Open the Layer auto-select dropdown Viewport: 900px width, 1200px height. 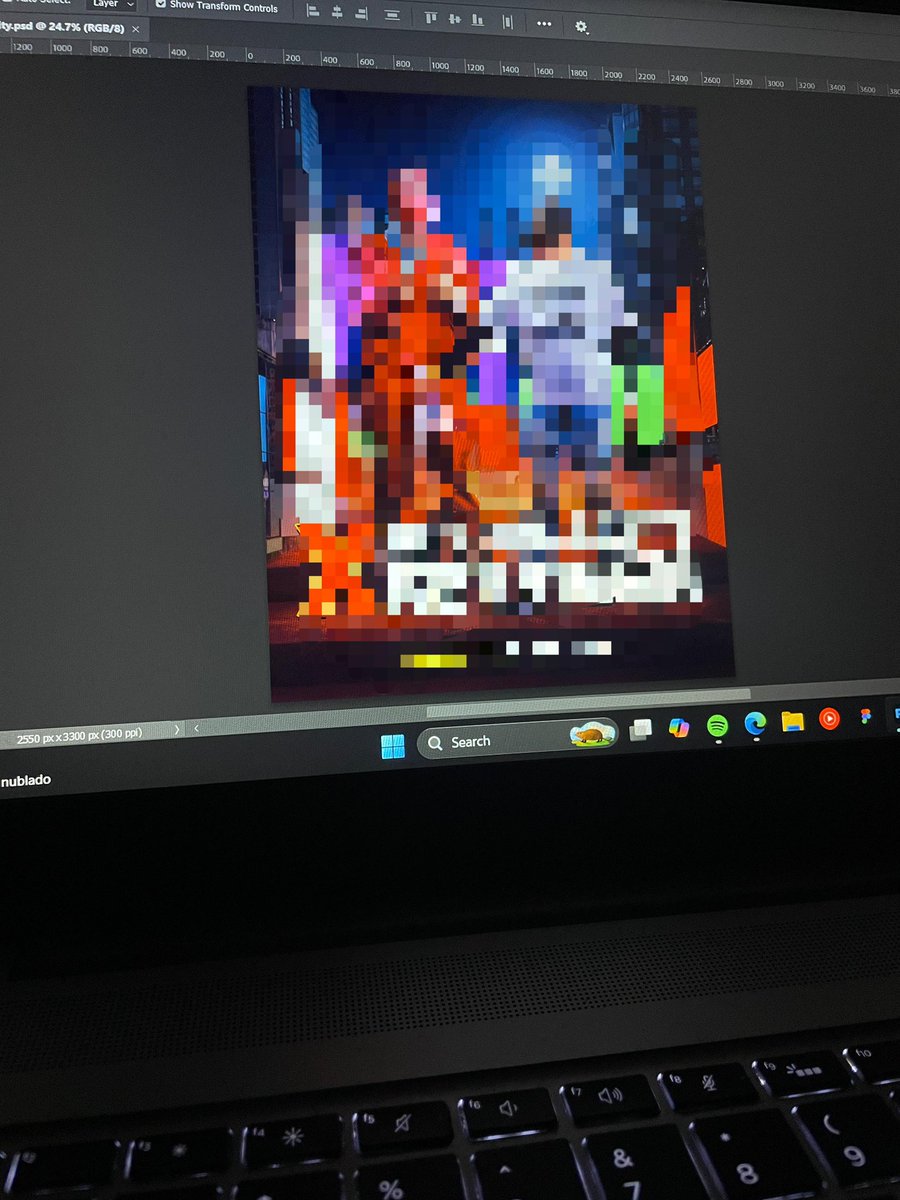tap(112, 4)
